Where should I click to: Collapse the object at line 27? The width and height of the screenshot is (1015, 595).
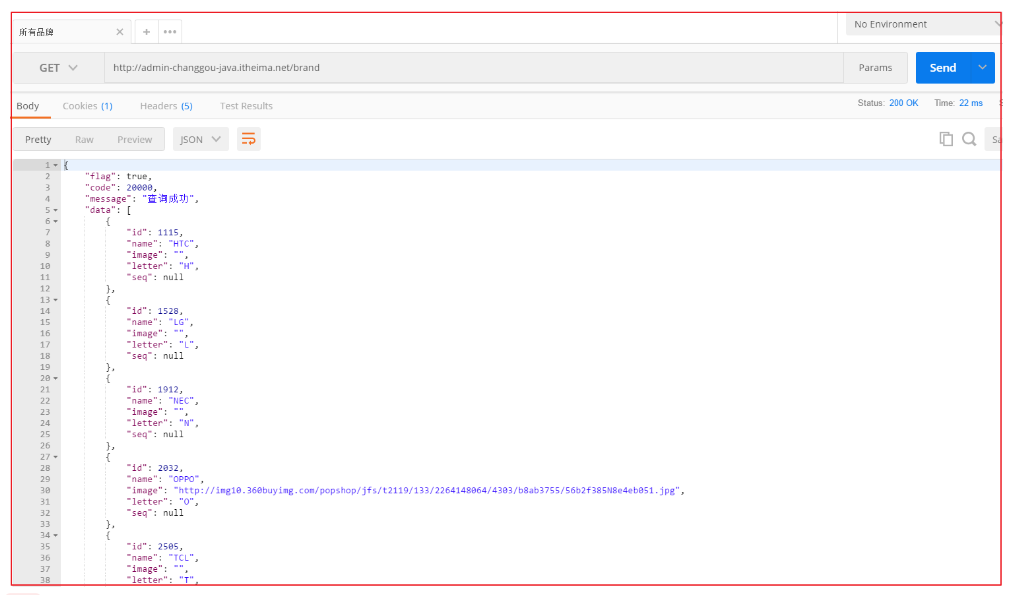point(56,457)
